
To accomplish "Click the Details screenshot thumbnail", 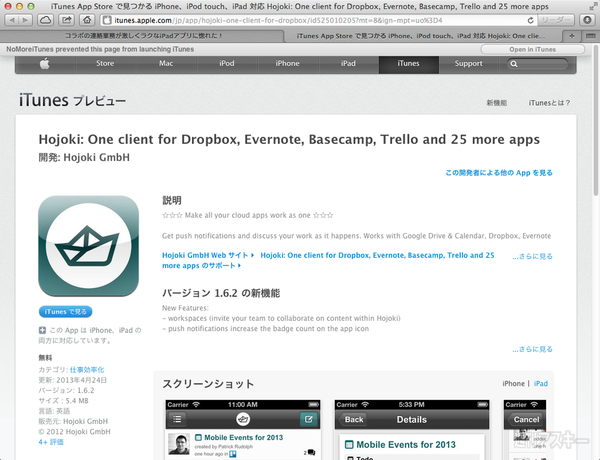I will 412,430.
